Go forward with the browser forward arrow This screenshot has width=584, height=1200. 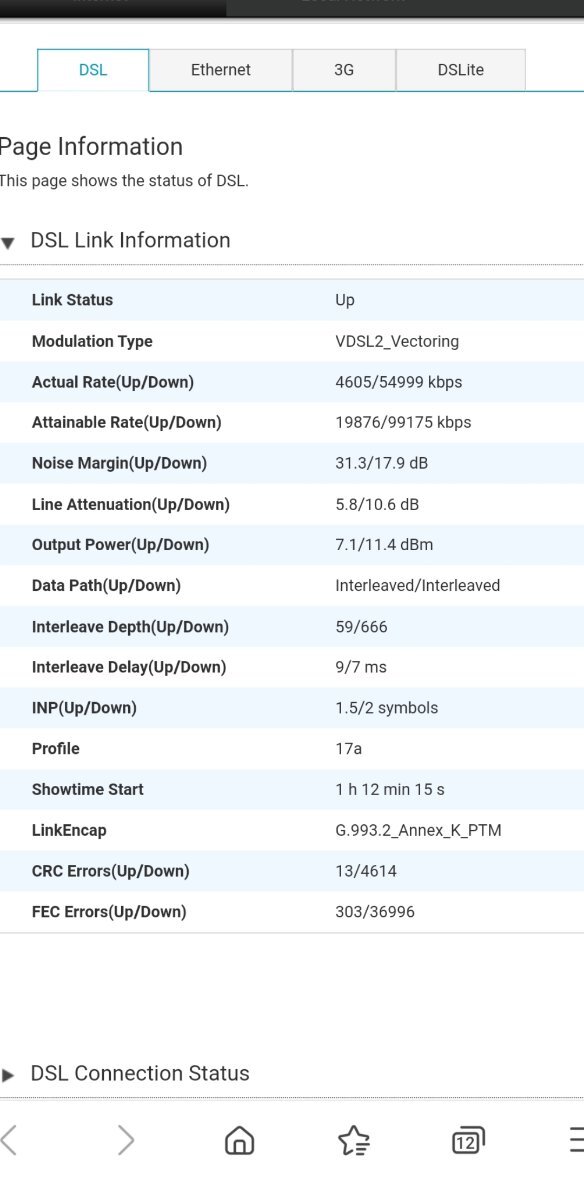(126, 1139)
